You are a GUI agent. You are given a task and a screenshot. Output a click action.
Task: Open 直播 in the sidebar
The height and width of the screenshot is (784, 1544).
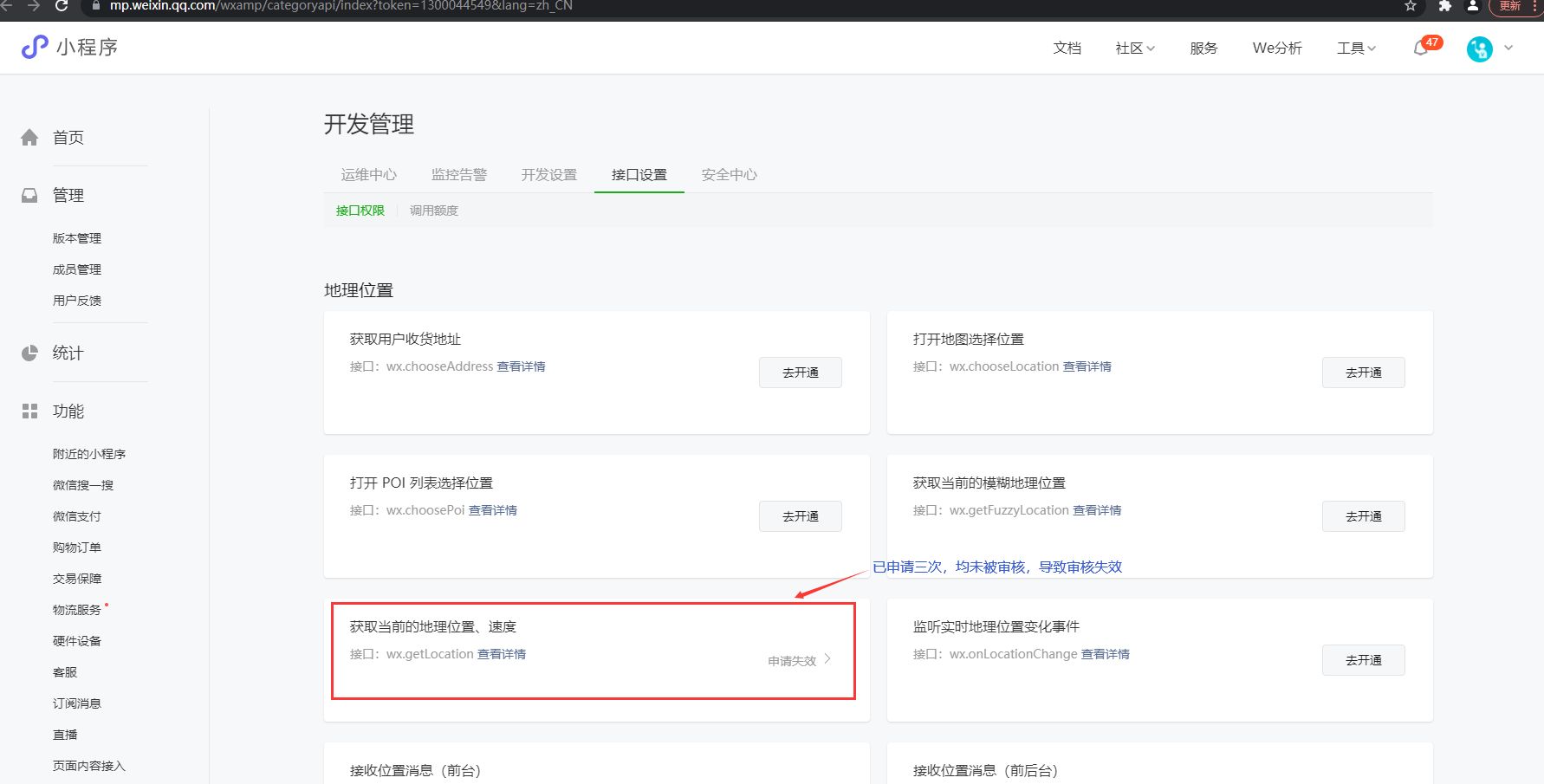point(65,735)
